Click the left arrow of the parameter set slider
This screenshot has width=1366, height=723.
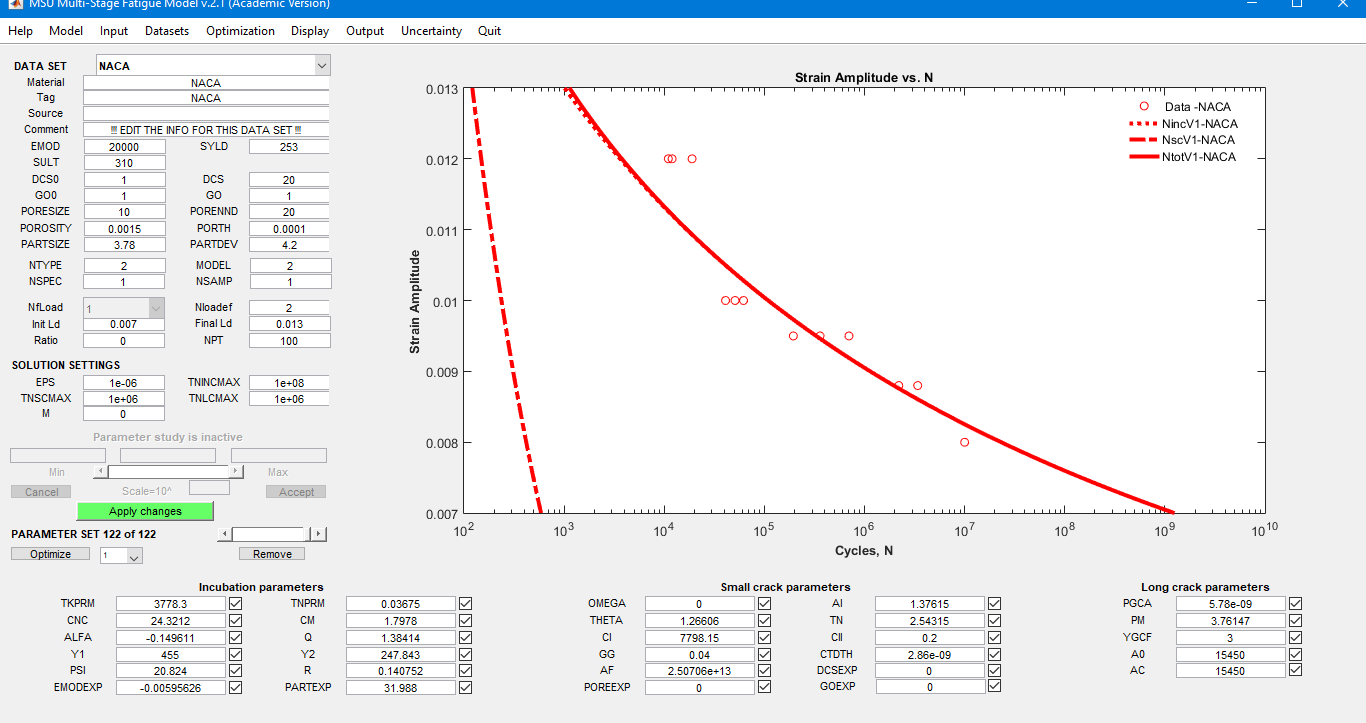click(224, 535)
